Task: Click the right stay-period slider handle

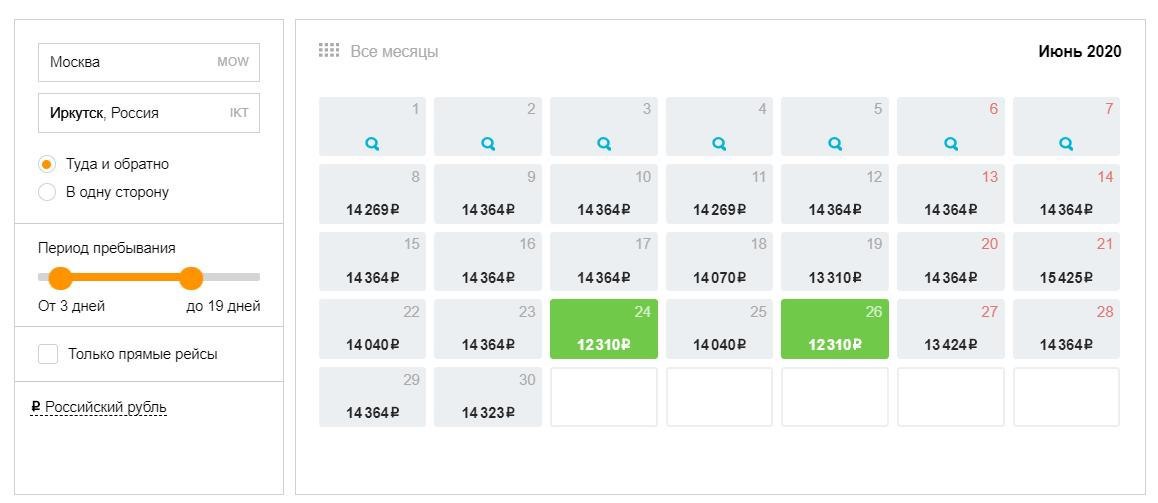Action: (191, 278)
